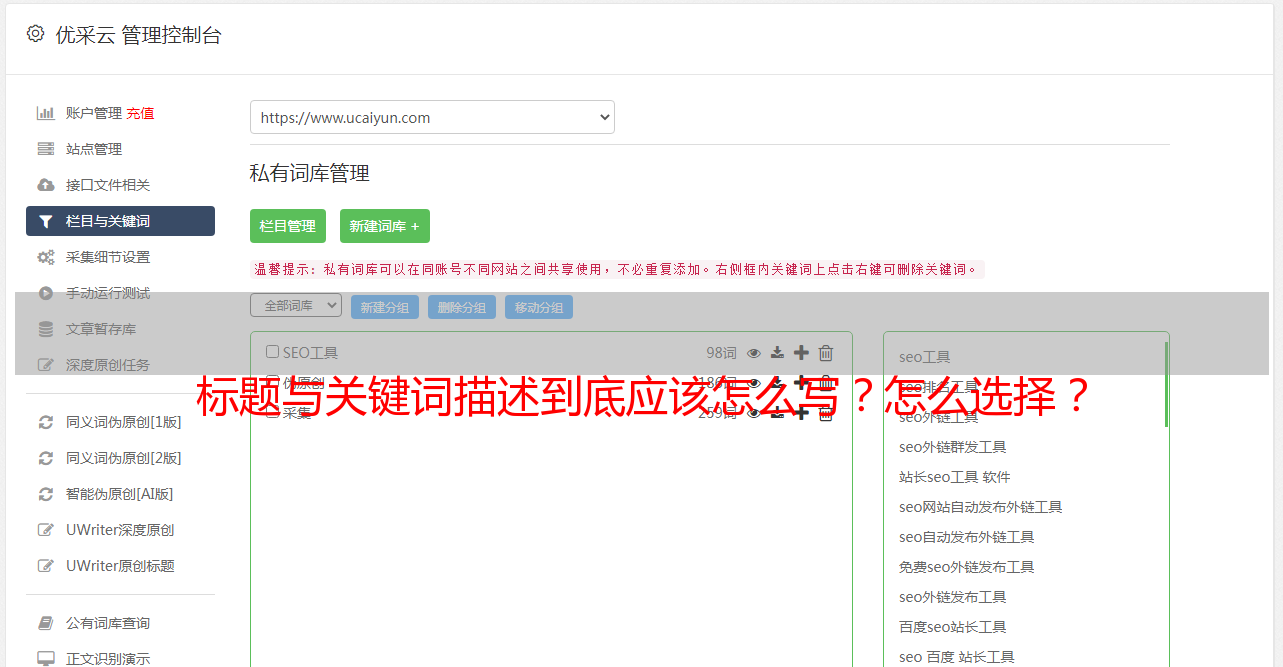The height and width of the screenshot is (667, 1283).
Task: Click the 优采云 管理控制台 header title
Action: click(139, 35)
